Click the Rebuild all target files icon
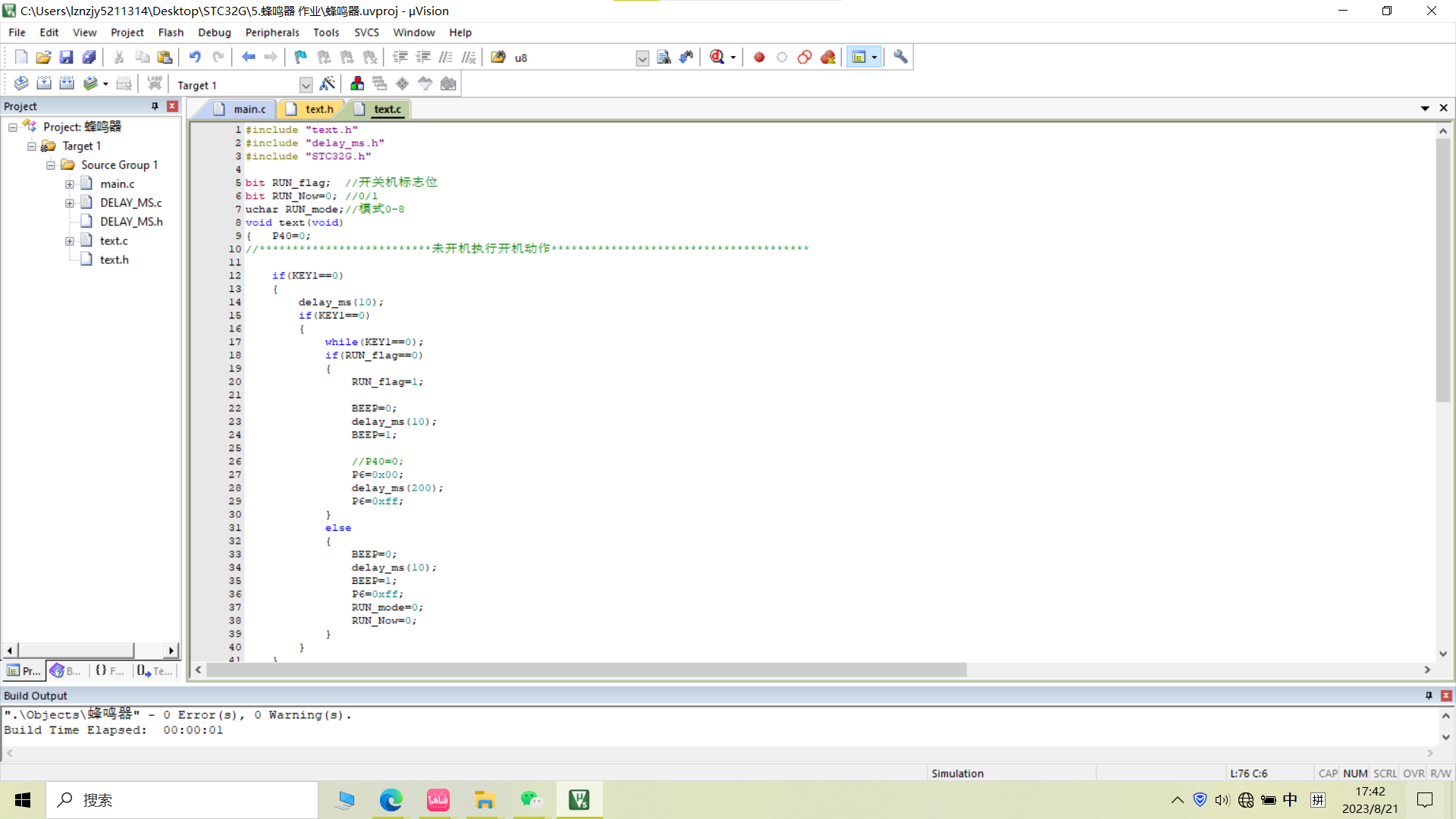The height and width of the screenshot is (819, 1456). point(67,83)
